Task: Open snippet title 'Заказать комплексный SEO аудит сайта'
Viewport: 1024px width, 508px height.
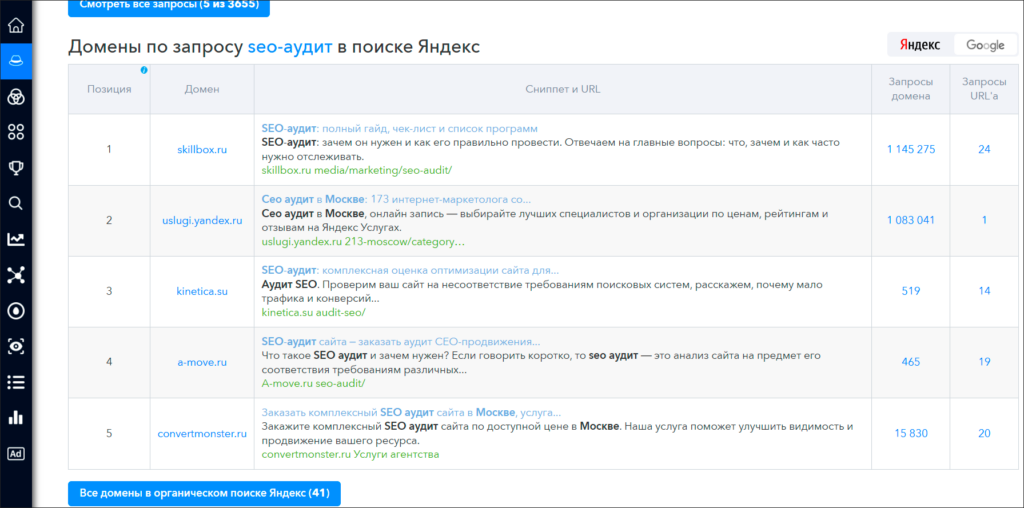Action: click(411, 413)
